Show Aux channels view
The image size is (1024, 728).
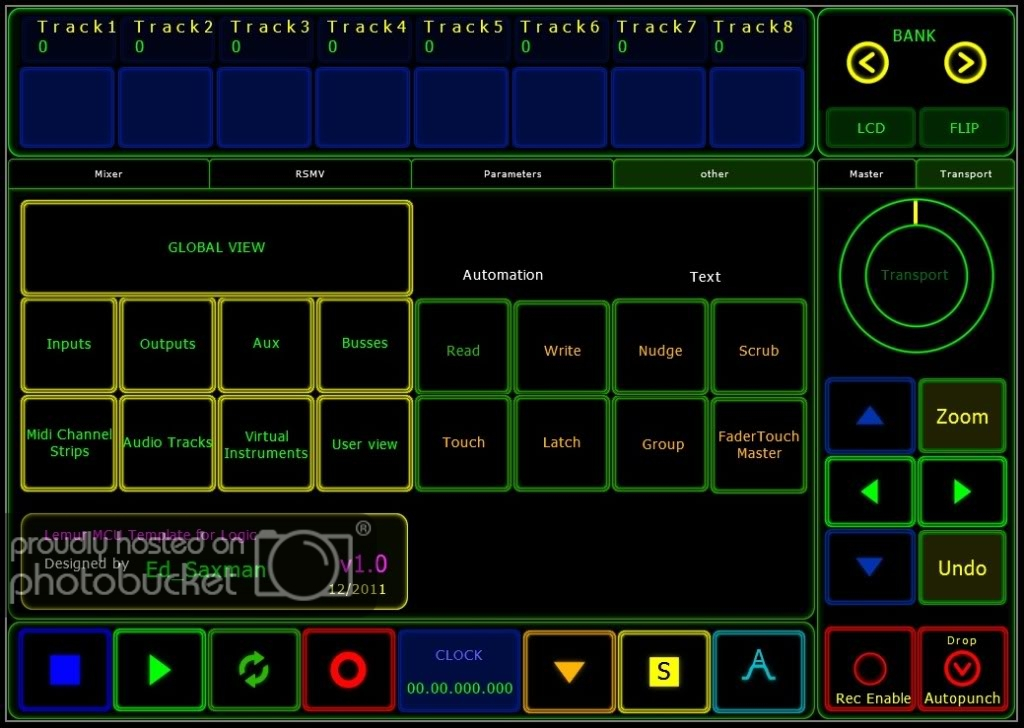[x=266, y=344]
